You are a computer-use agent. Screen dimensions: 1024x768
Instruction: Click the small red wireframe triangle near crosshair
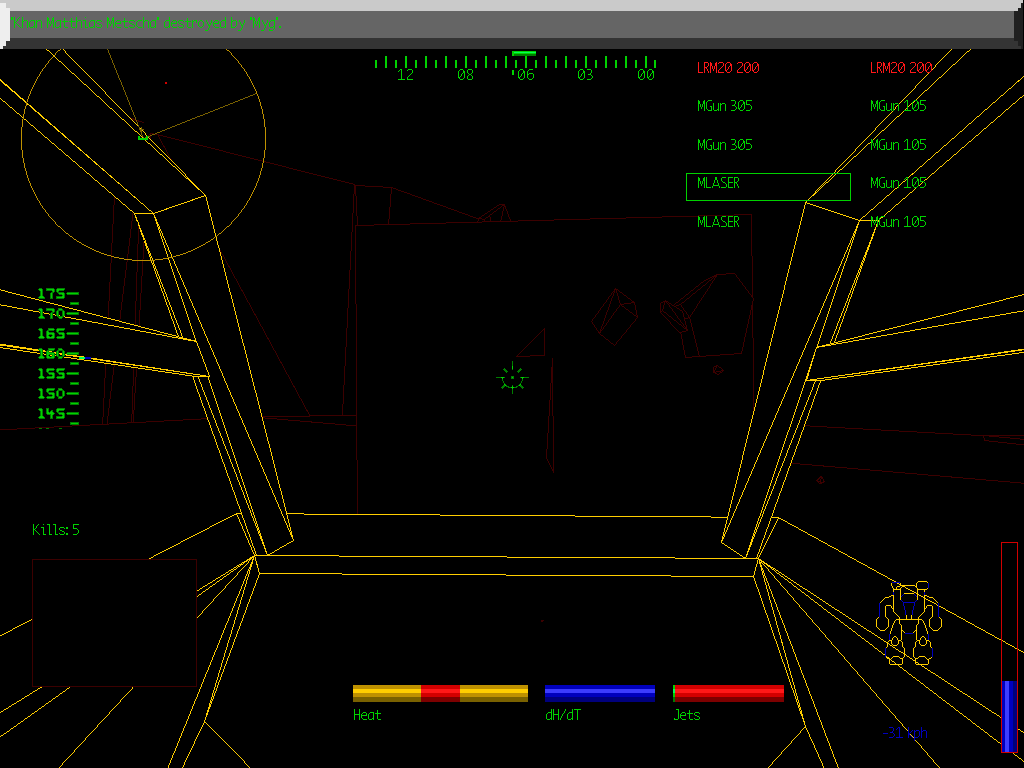click(x=533, y=343)
